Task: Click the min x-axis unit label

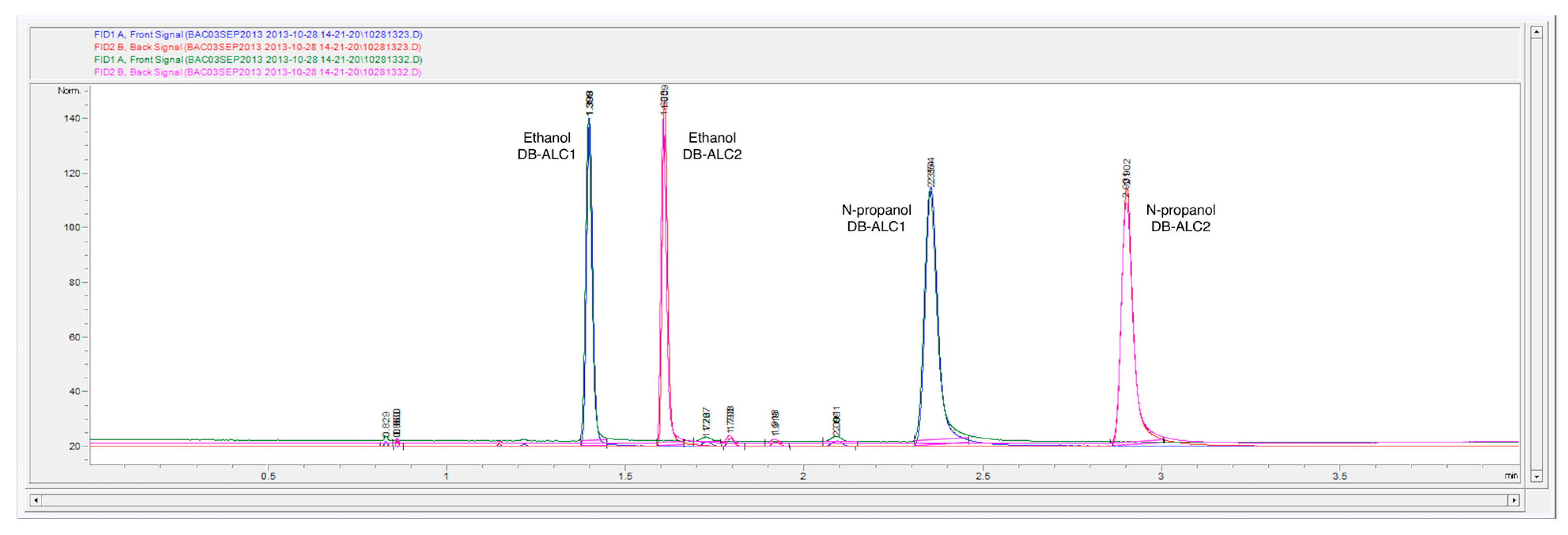Action: click(1511, 476)
